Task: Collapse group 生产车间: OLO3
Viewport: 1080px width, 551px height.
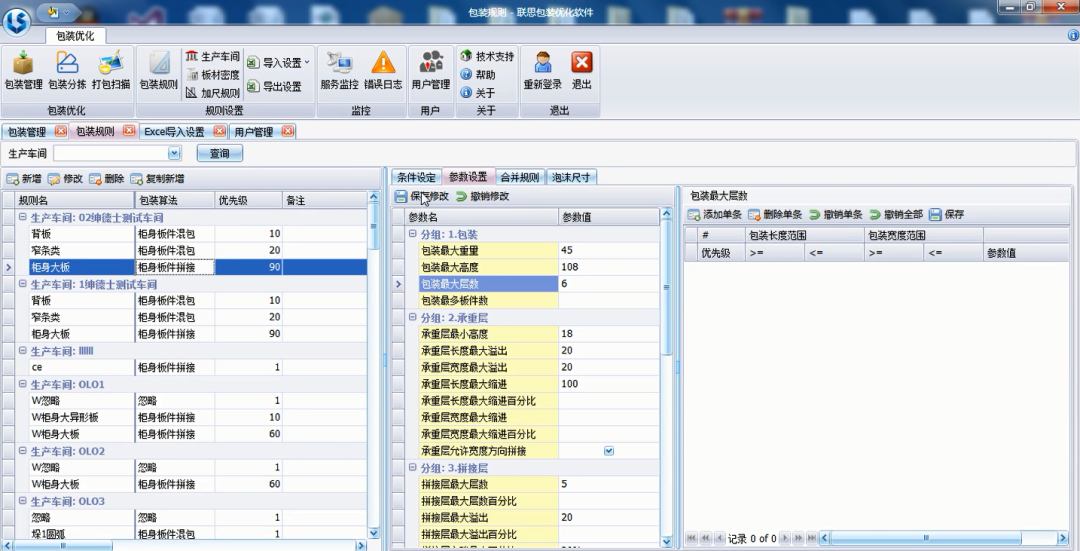Action: click(23, 501)
